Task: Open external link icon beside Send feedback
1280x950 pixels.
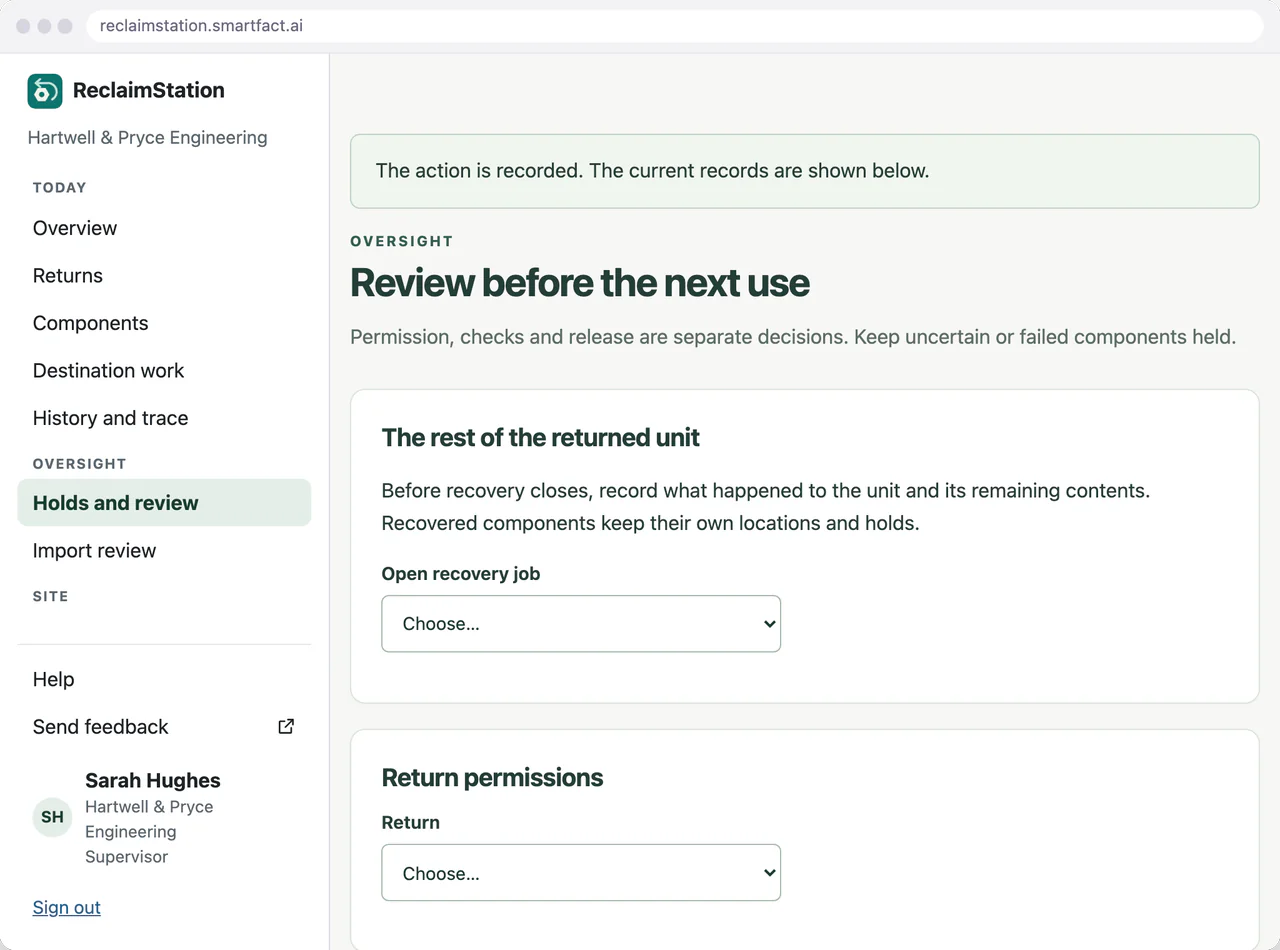Action: tap(286, 727)
